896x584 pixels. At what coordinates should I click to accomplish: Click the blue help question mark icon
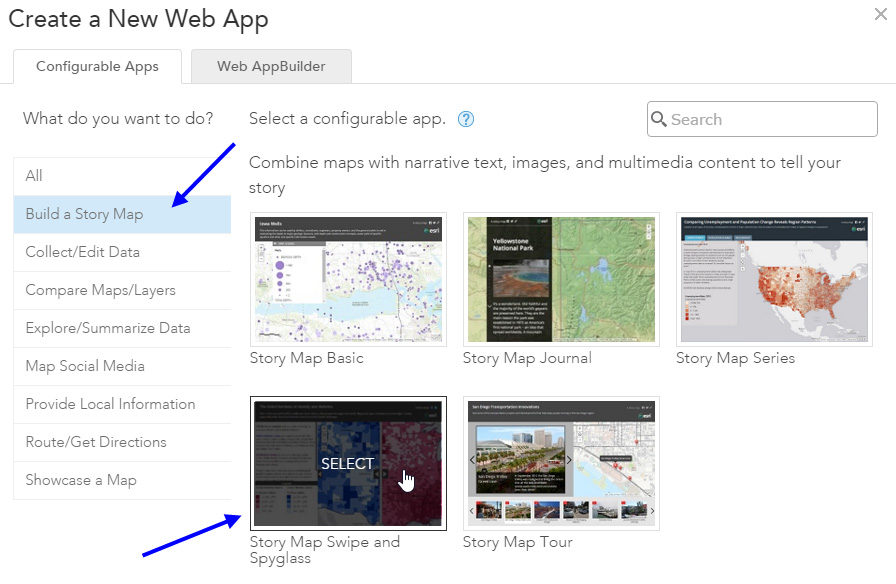click(465, 119)
